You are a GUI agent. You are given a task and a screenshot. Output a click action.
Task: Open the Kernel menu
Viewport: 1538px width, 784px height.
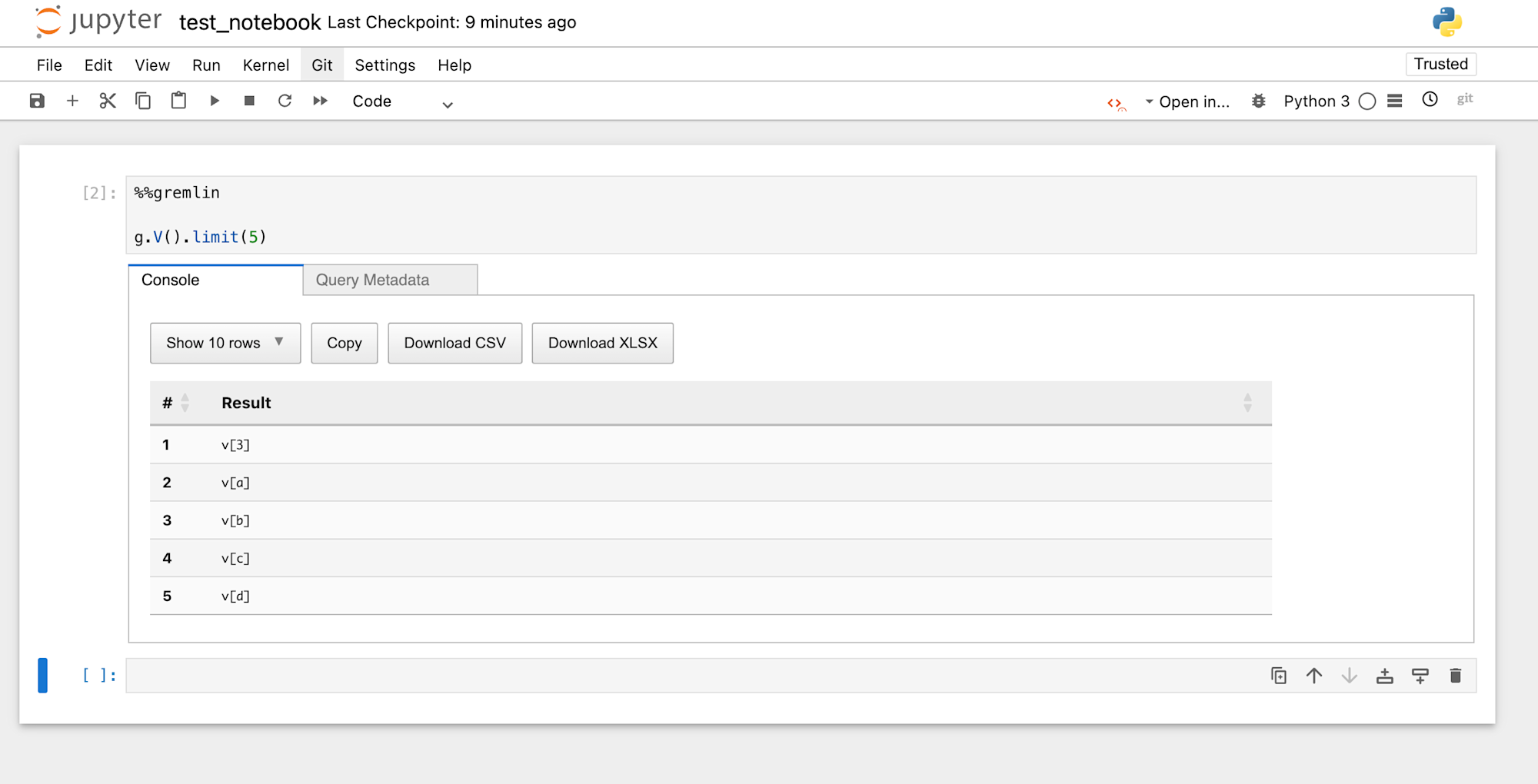pos(265,65)
